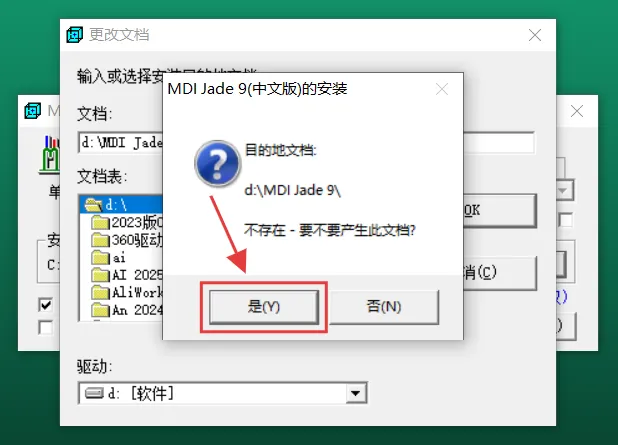Choose the 360驱动 folder icon
The image size is (618, 445).
point(100,240)
